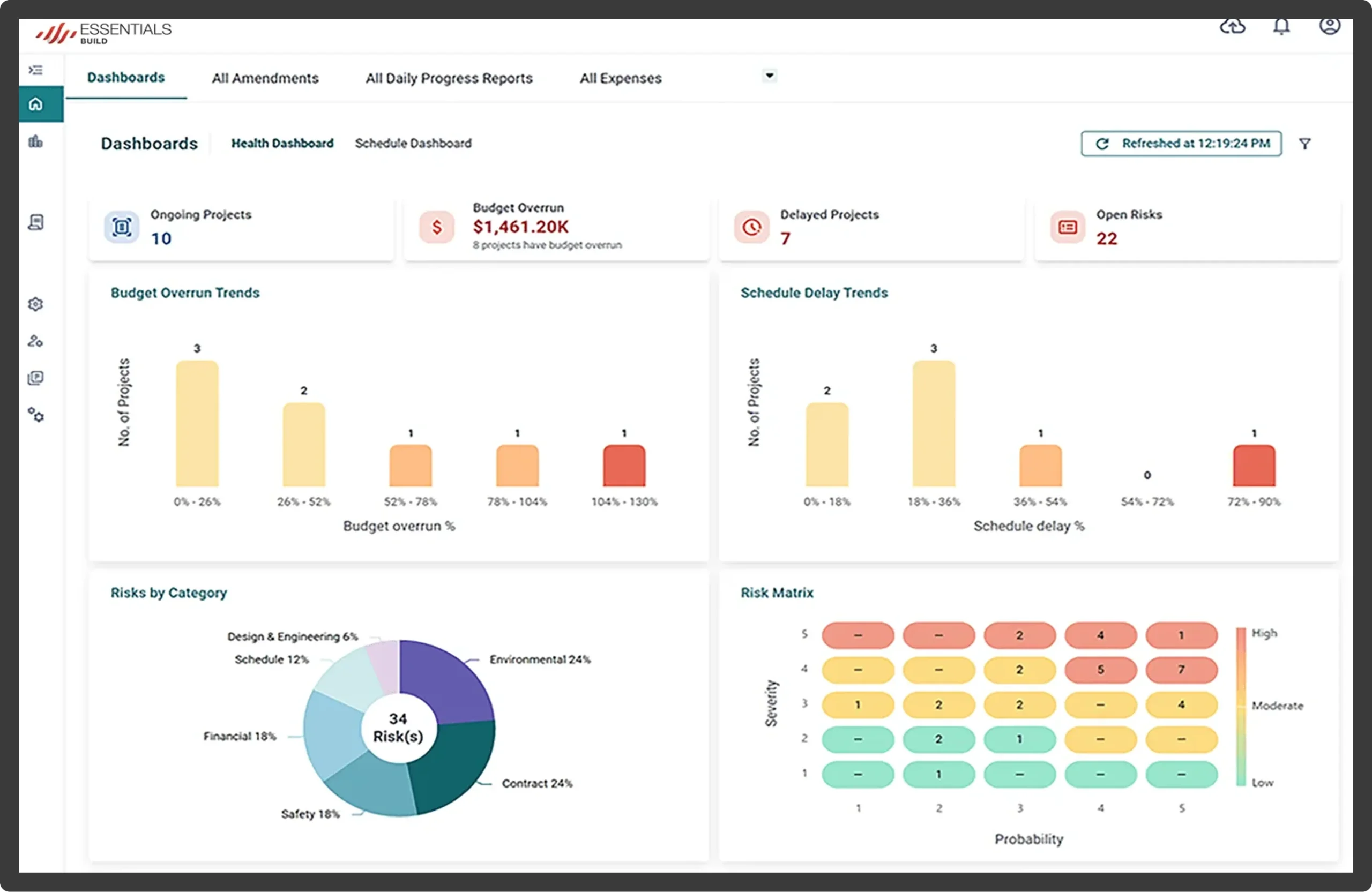Image resolution: width=1372 pixels, height=892 pixels.
Task: Click the red 104%-130% budget bar
Action: pos(624,466)
